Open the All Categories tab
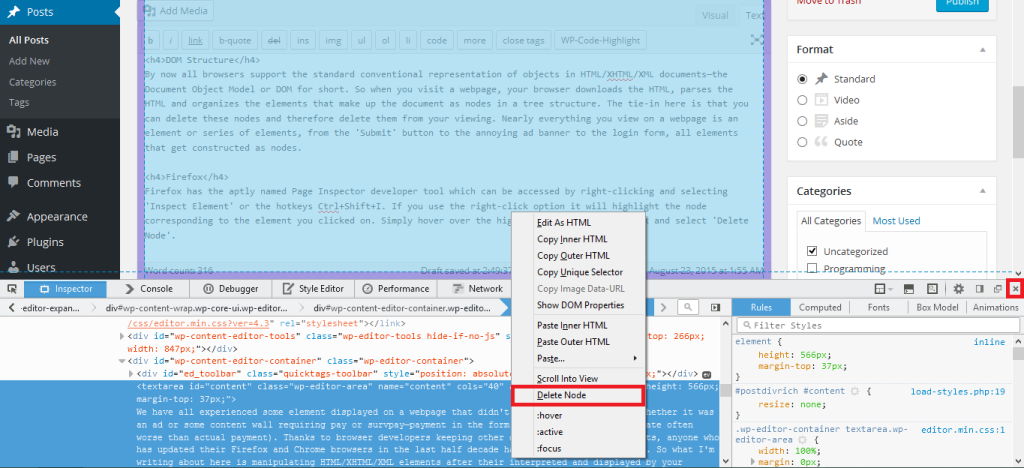The width and height of the screenshot is (1024, 468). (x=831, y=221)
